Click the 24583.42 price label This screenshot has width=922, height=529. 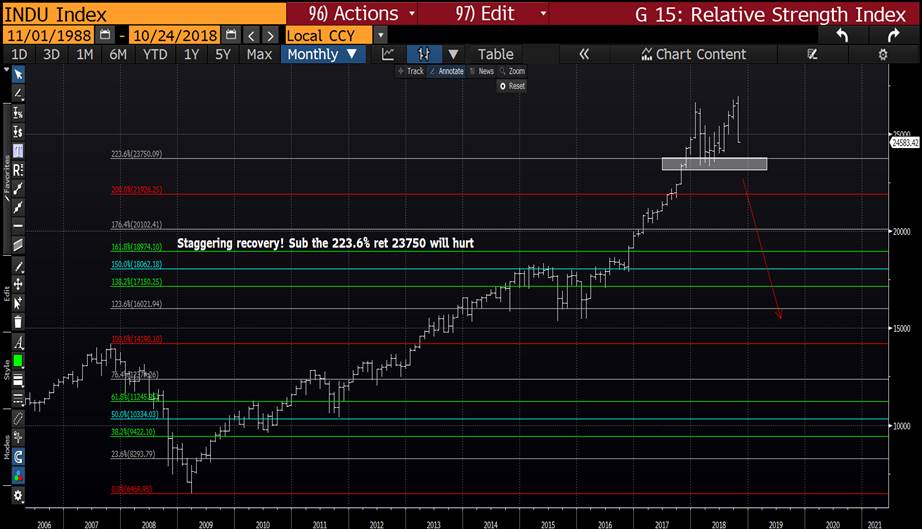tap(904, 143)
